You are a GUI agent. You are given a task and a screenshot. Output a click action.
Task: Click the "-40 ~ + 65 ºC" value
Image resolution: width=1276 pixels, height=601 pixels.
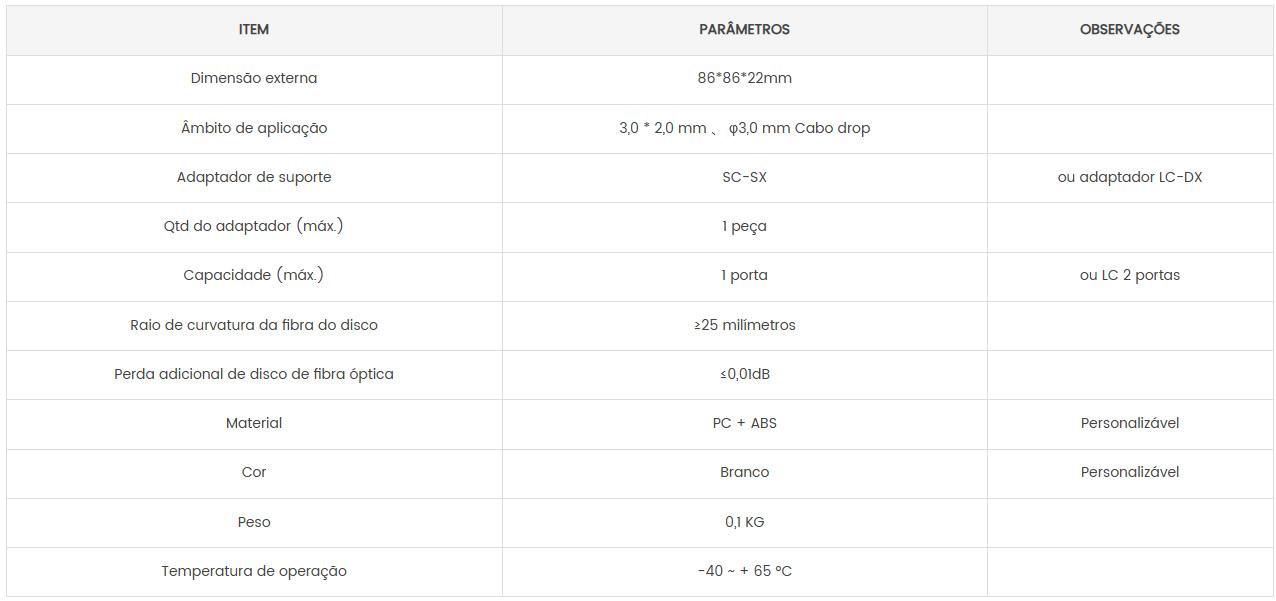tap(744, 571)
